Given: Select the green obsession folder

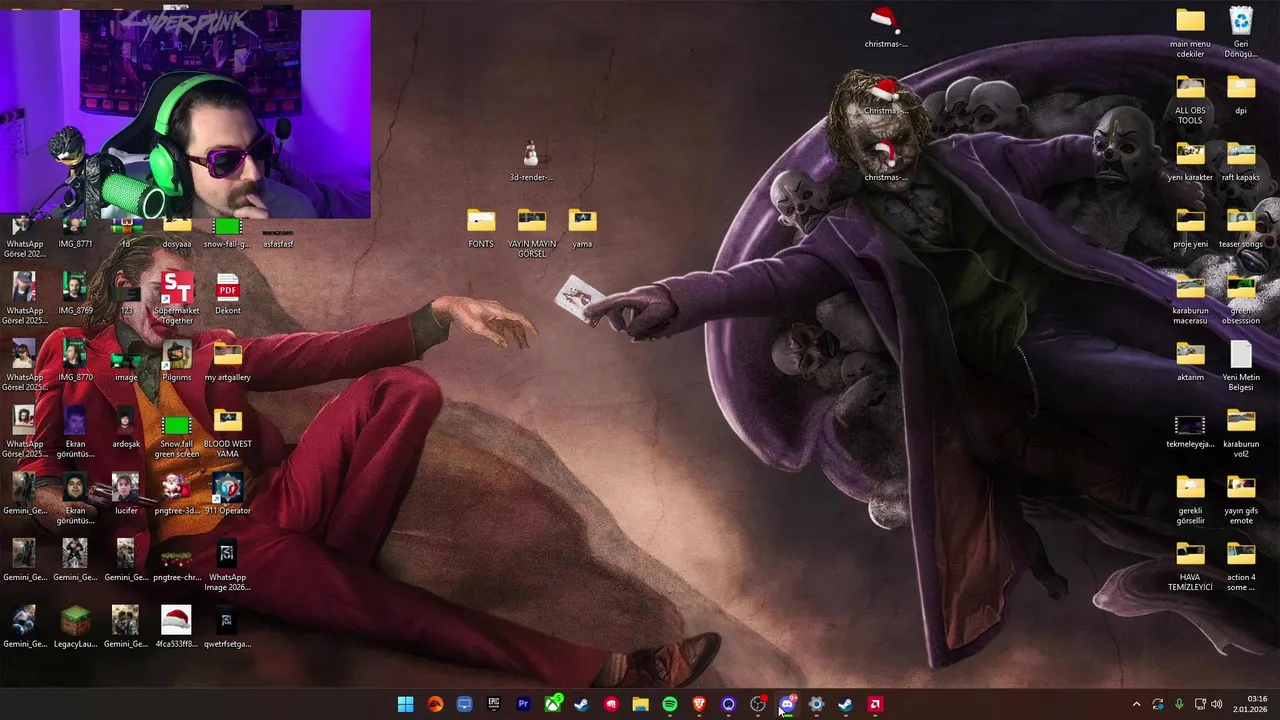Looking at the screenshot, I should pos(1241,300).
